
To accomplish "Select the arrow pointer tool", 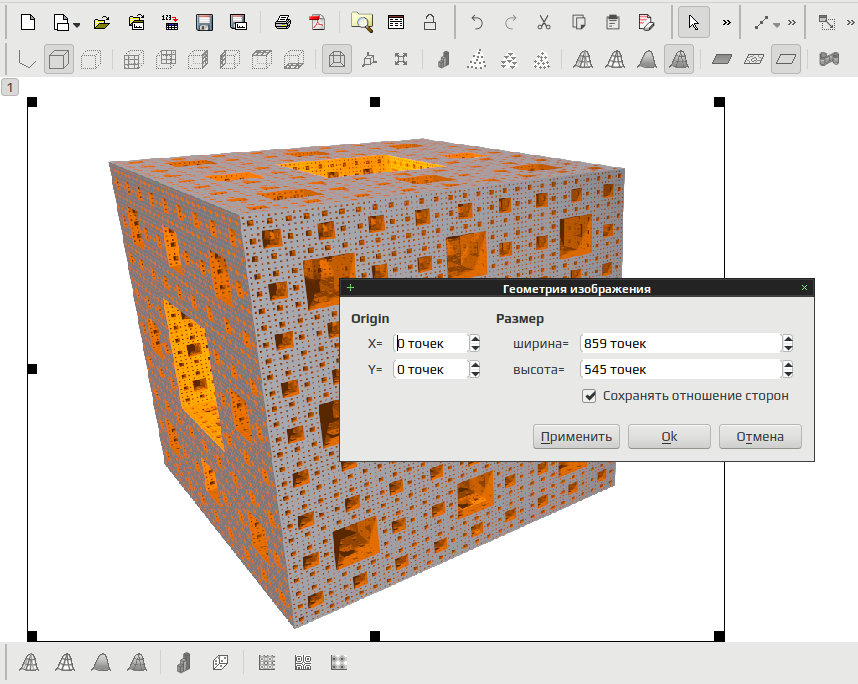I will tap(693, 22).
